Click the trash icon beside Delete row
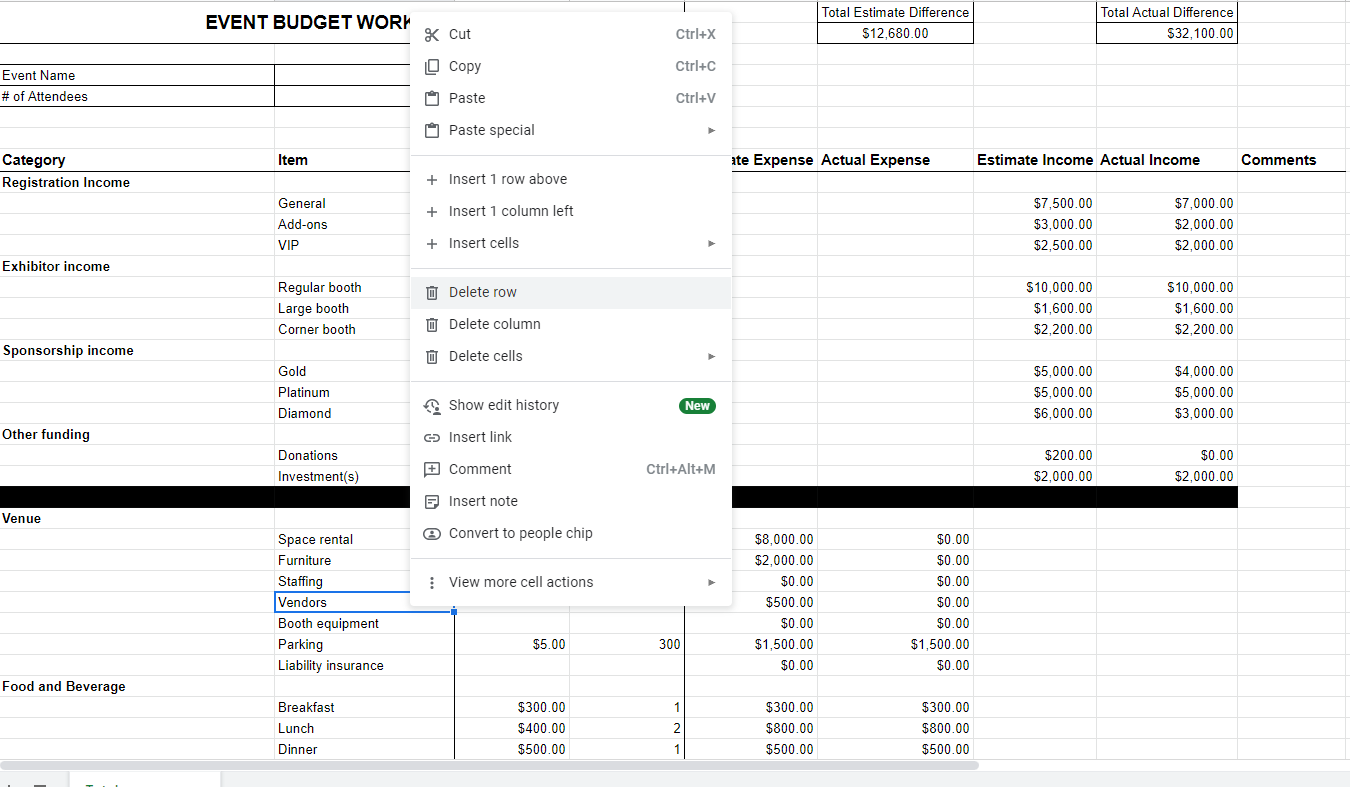 (x=431, y=292)
